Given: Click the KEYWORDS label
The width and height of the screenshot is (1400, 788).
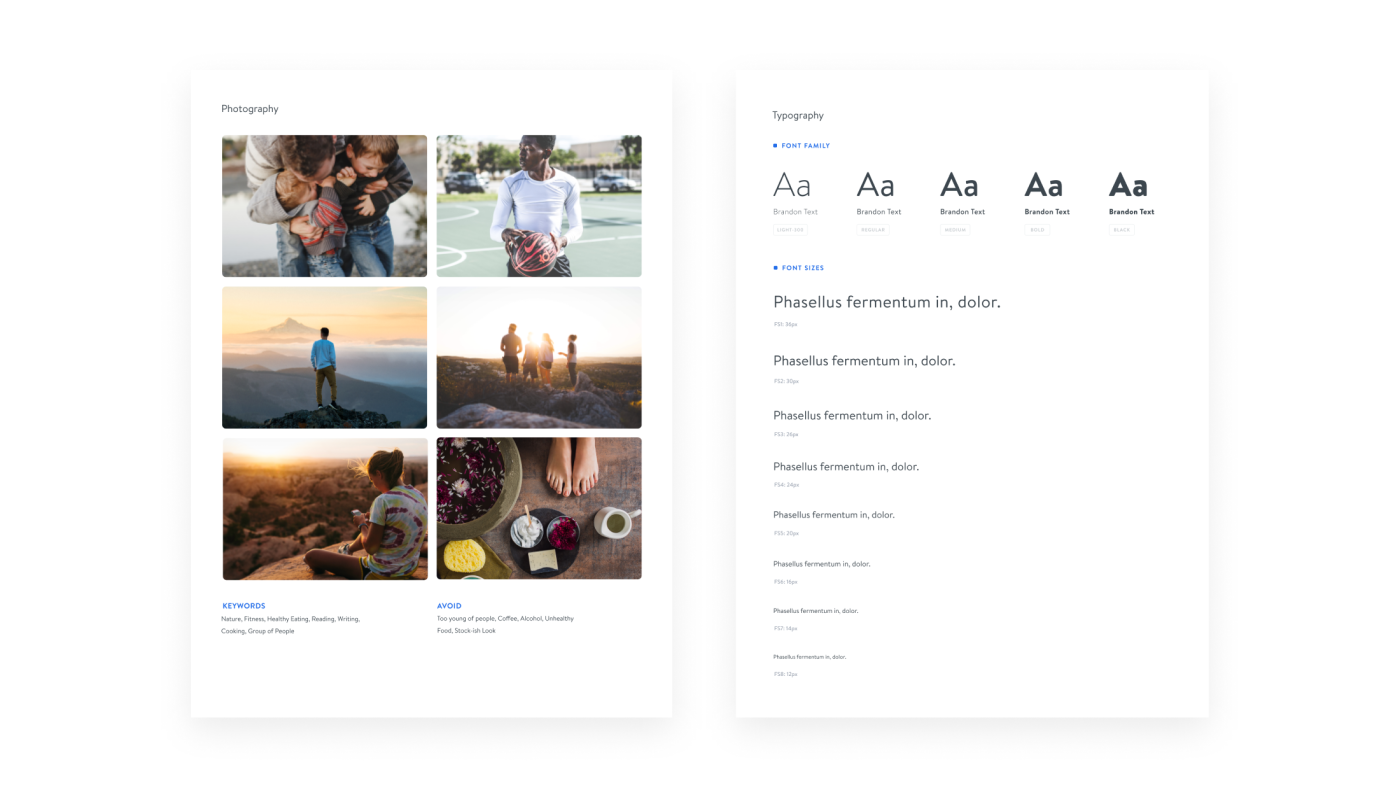Looking at the screenshot, I should click(x=244, y=606).
